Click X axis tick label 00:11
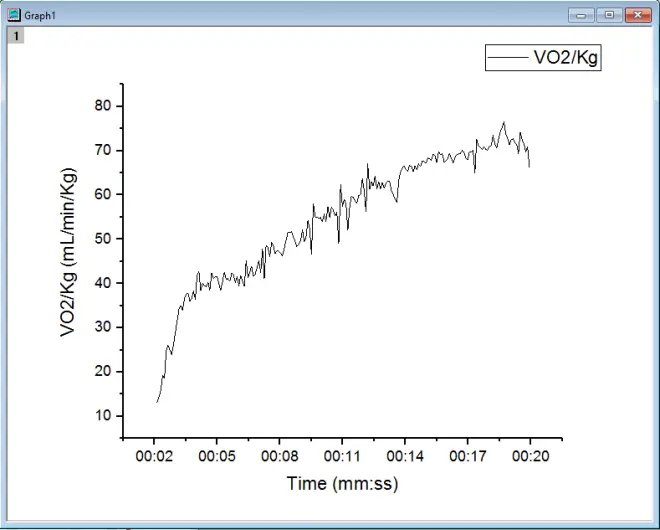660x530 pixels. click(342, 456)
